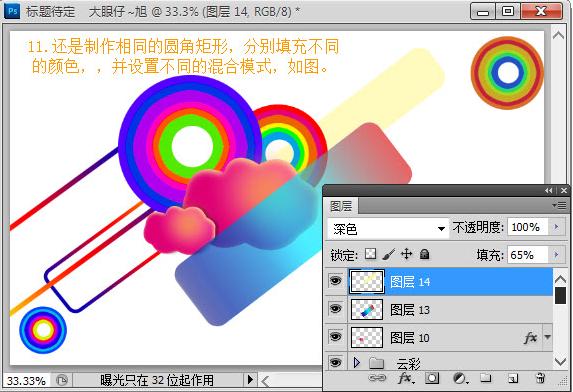Create new adjustment layer icon
573x392 pixels.
click(x=460, y=378)
